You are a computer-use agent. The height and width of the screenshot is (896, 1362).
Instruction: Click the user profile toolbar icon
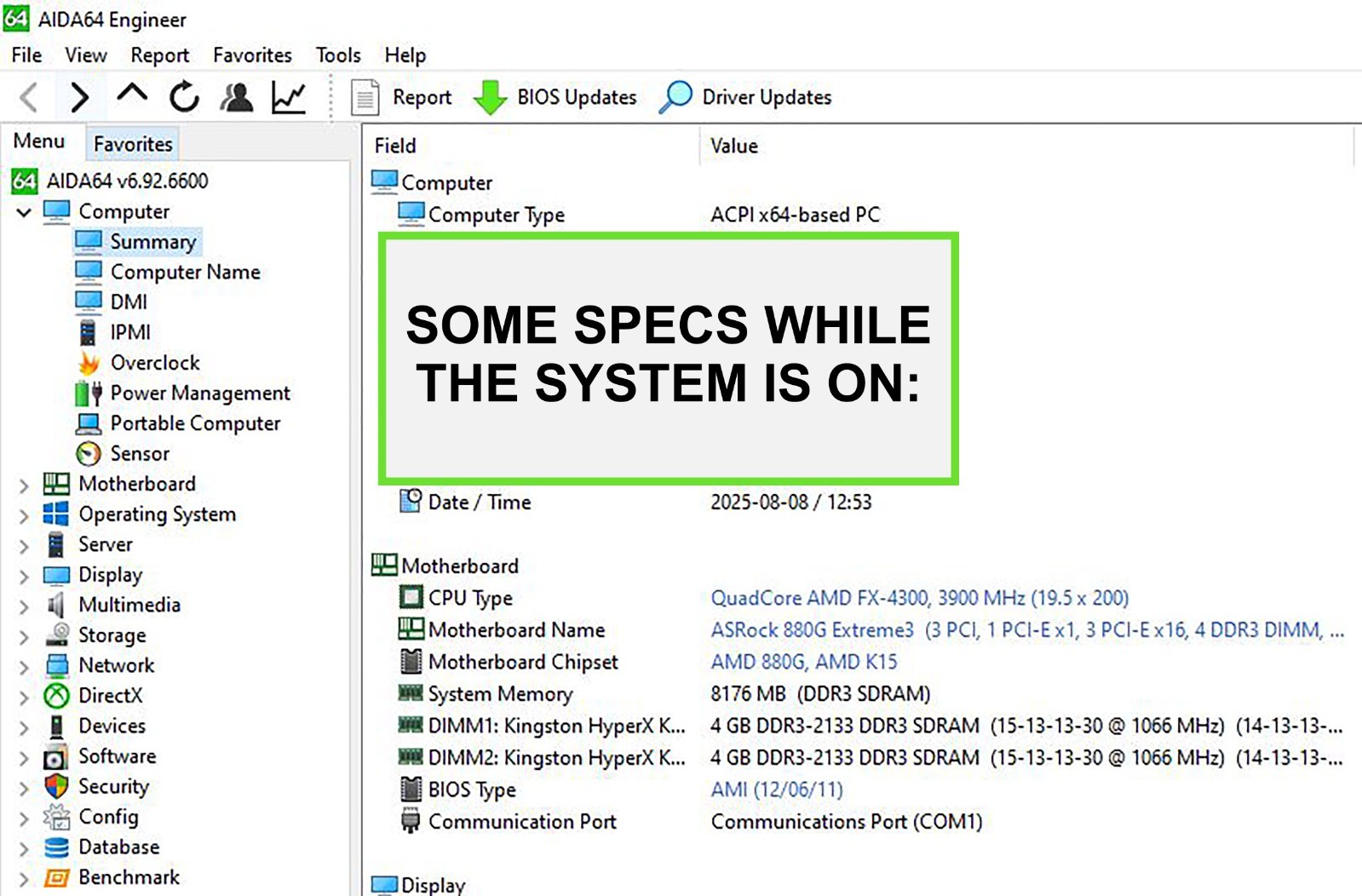[x=237, y=97]
